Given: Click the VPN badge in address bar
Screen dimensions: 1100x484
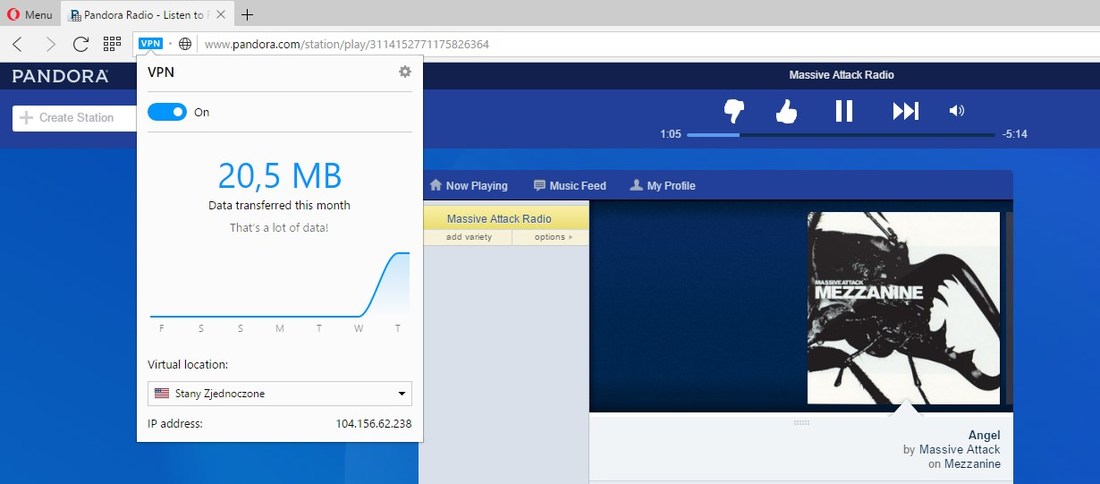Looking at the screenshot, I should (x=150, y=43).
